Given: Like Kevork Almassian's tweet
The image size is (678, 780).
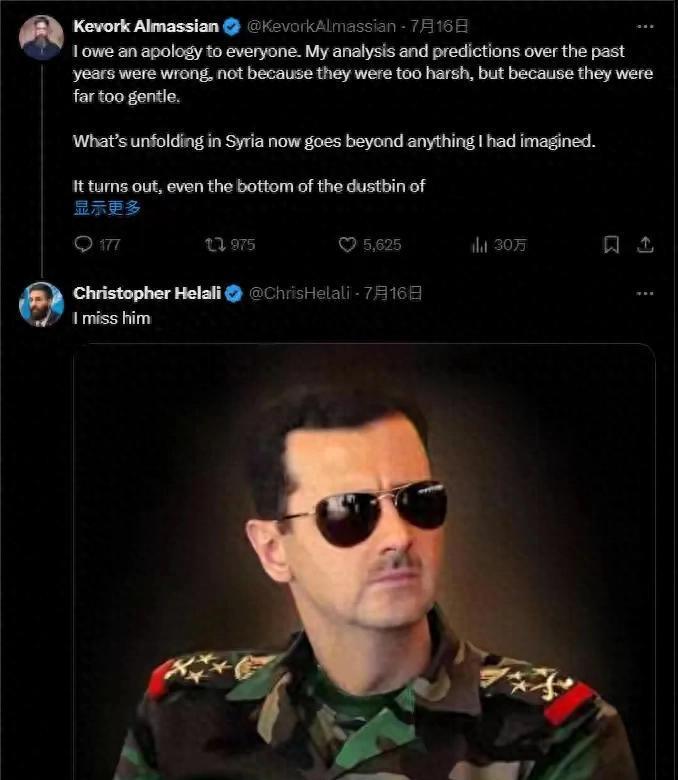Looking at the screenshot, I should tap(348, 245).
